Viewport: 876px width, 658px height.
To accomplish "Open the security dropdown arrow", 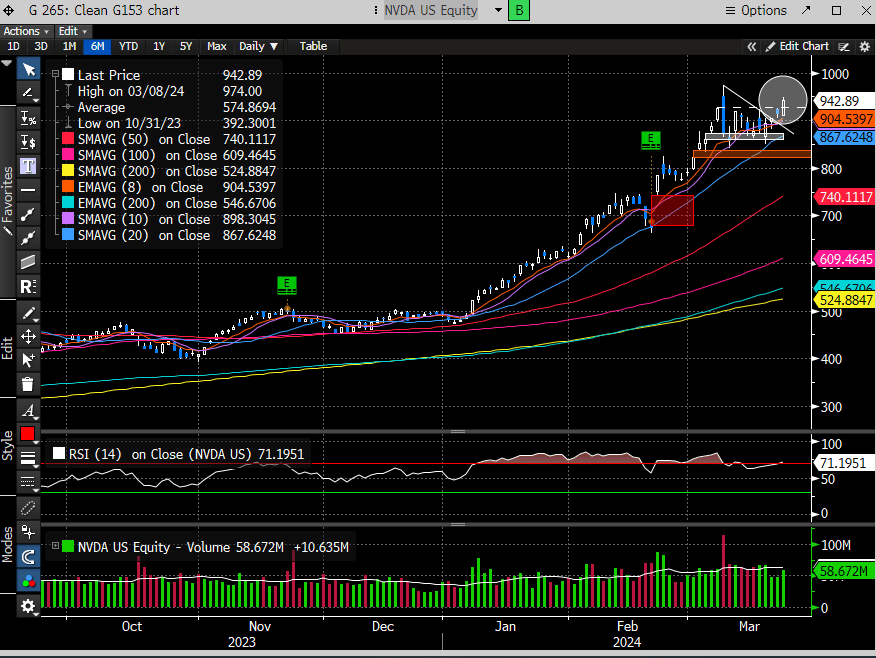I will pos(498,10).
